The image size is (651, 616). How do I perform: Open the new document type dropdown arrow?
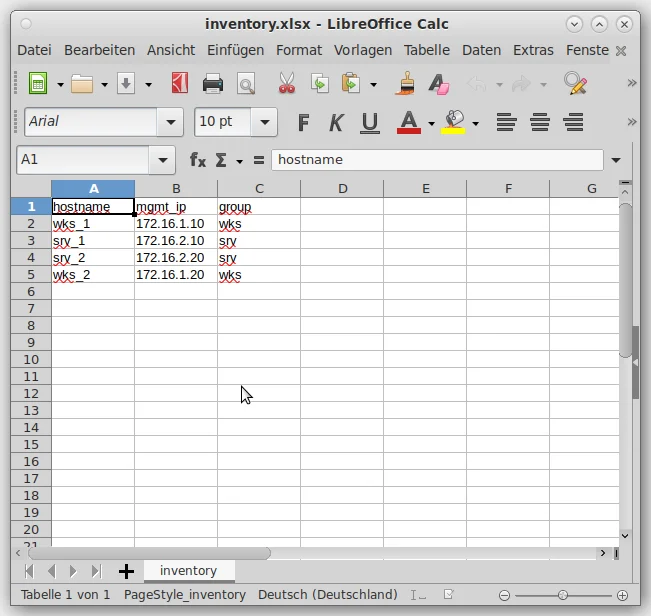[61, 85]
